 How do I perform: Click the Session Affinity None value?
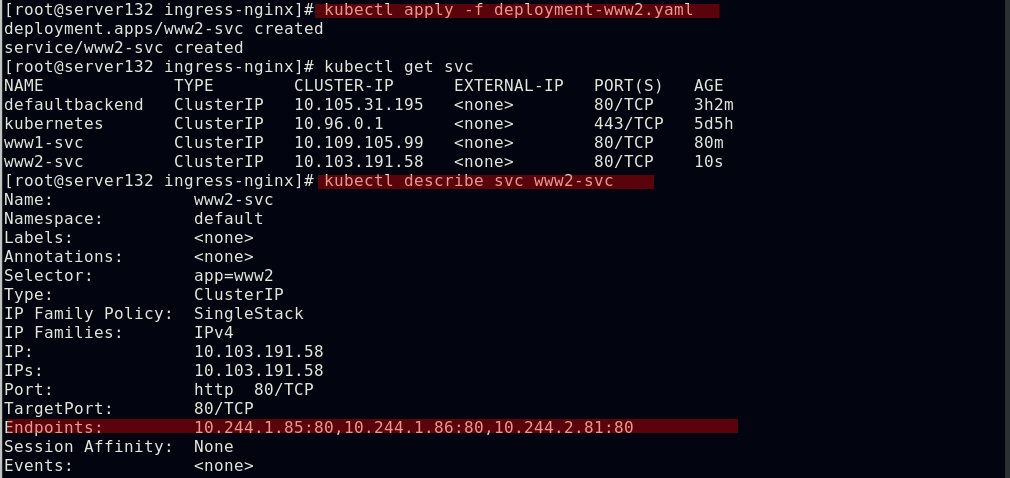213,447
